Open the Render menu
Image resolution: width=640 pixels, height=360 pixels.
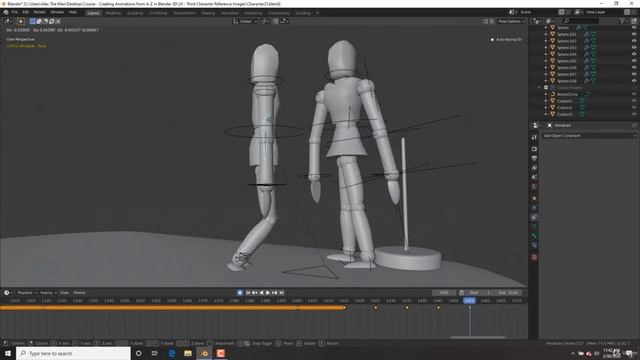[x=40, y=12]
